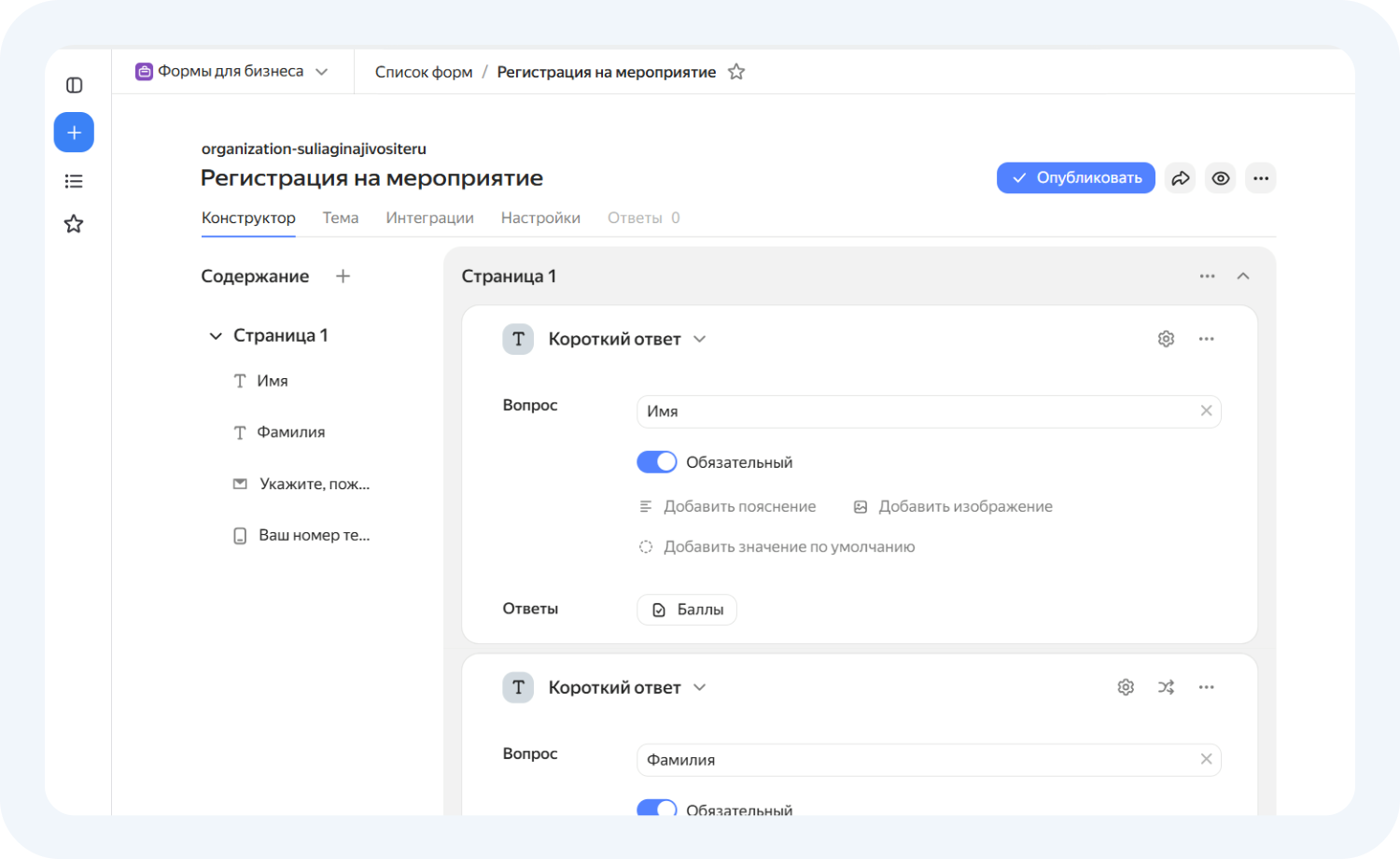Viewport: 1400px width, 859px height.
Task: Switch to Настройки tab
Action: coord(540,218)
